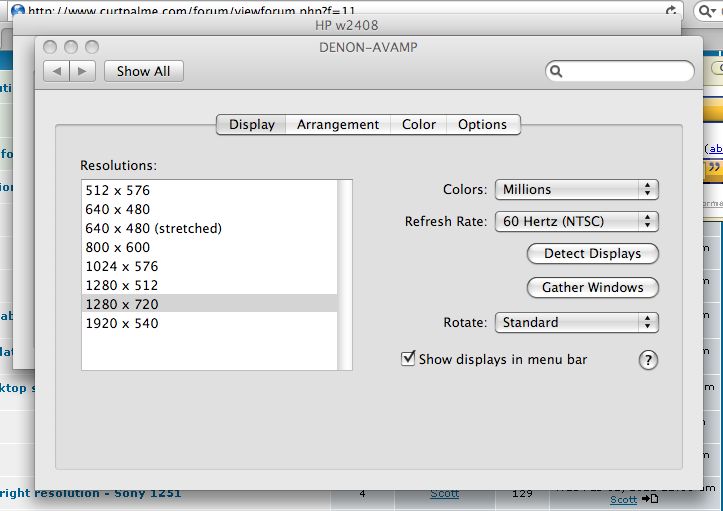Zoom the DENON-AVAMP window
Viewport: 723px width, 511px height.
point(92,47)
